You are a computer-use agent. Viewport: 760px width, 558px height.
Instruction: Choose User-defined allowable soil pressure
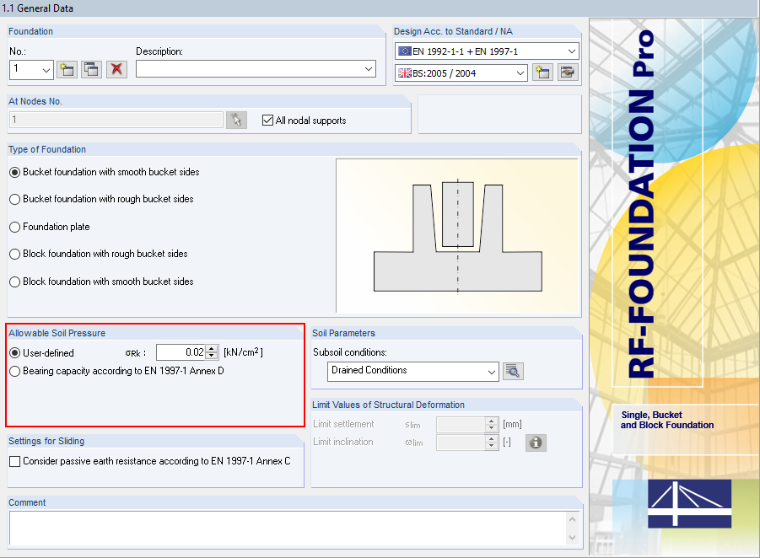(15, 353)
